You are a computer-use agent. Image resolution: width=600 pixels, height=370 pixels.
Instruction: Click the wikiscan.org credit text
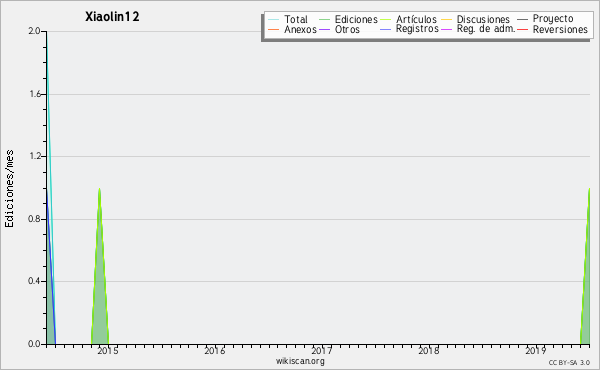click(x=300, y=361)
